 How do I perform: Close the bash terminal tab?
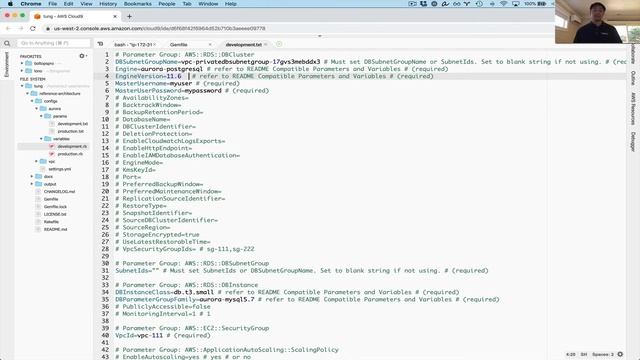(155, 44)
